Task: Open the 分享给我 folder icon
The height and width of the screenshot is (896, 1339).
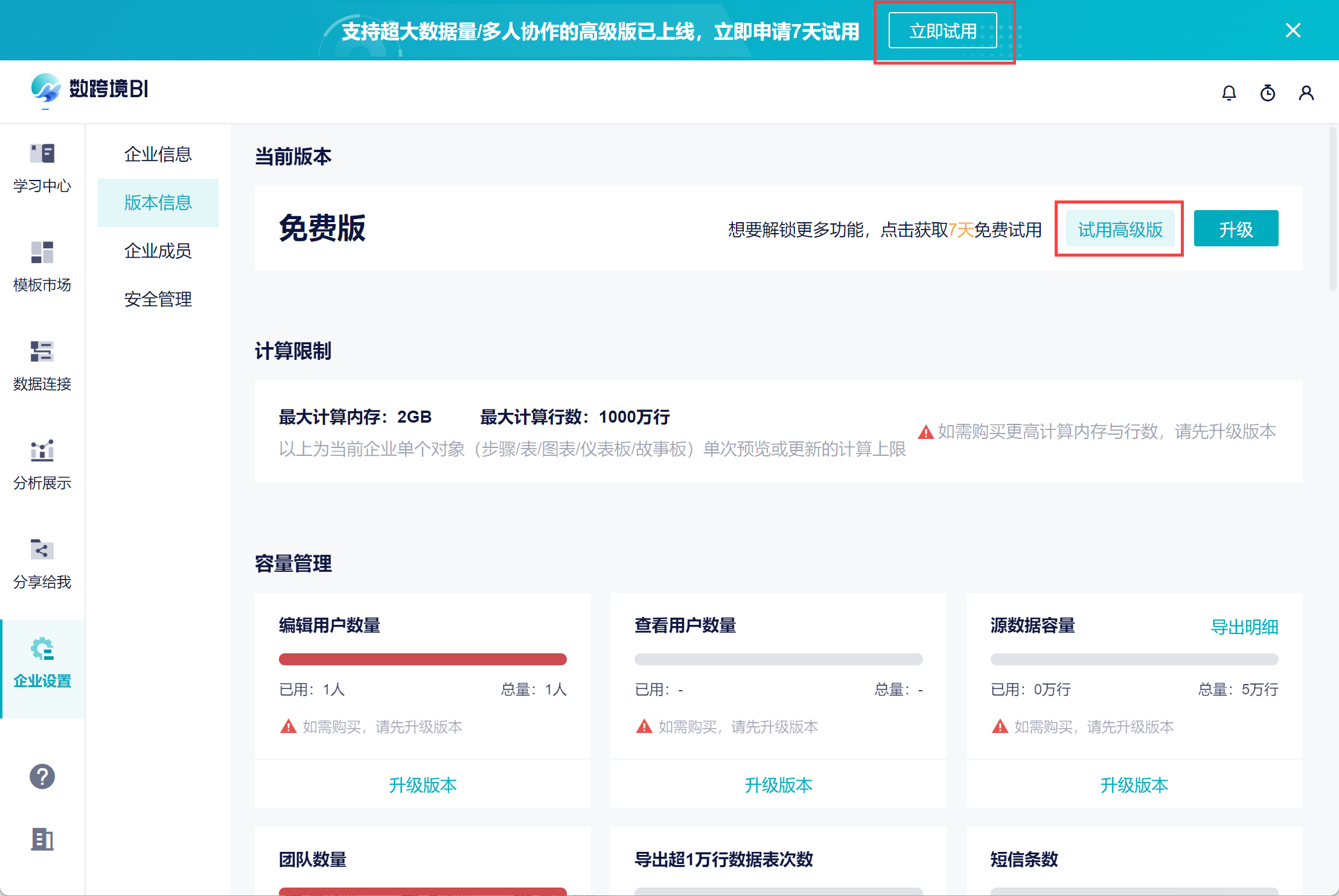Action: pos(42,550)
